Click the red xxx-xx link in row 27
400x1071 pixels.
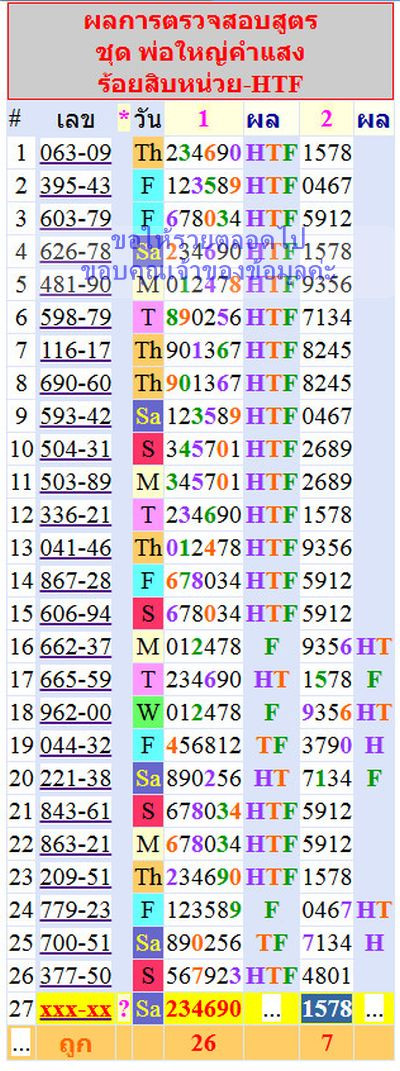(x=76, y=1008)
